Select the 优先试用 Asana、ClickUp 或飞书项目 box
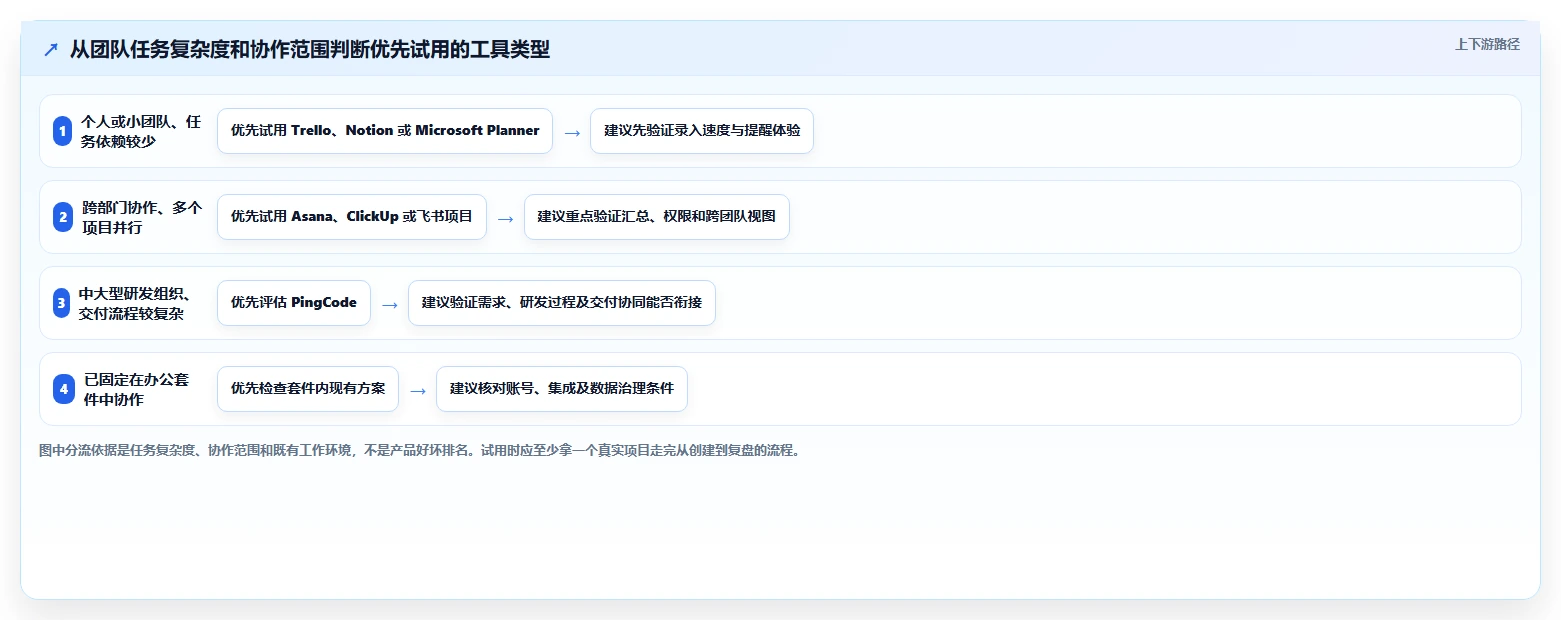 click(352, 217)
